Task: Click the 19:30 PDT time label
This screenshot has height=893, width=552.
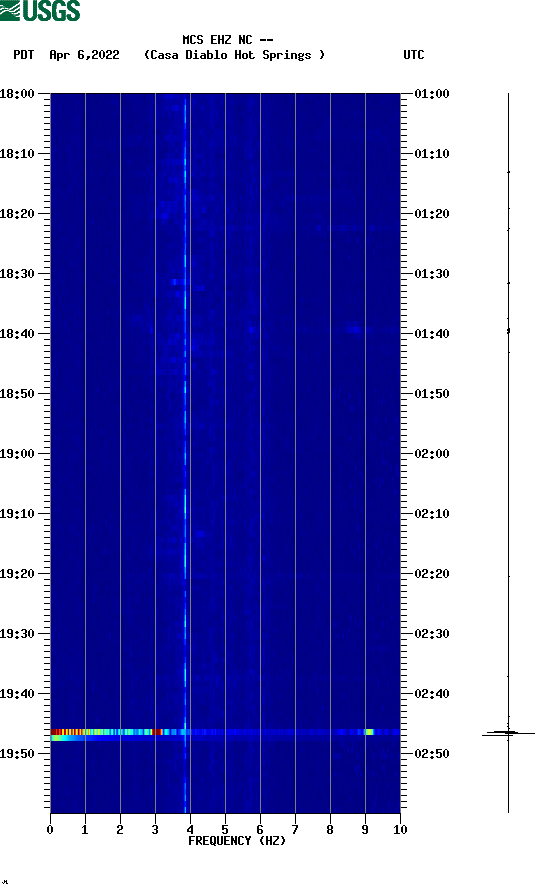Action: click(17, 634)
